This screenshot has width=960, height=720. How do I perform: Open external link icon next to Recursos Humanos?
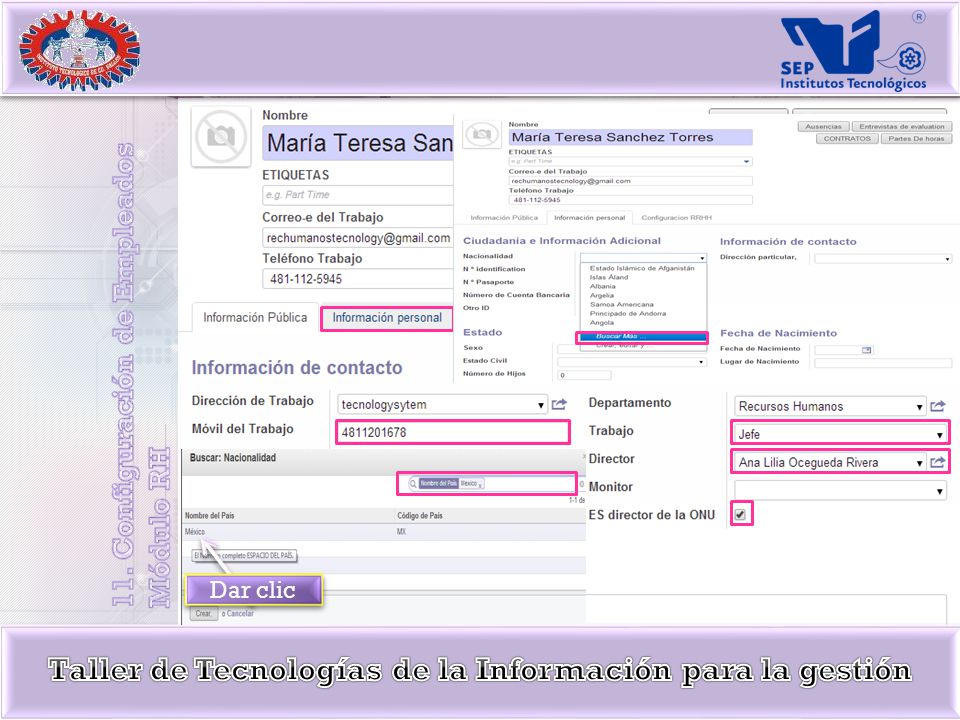937,406
